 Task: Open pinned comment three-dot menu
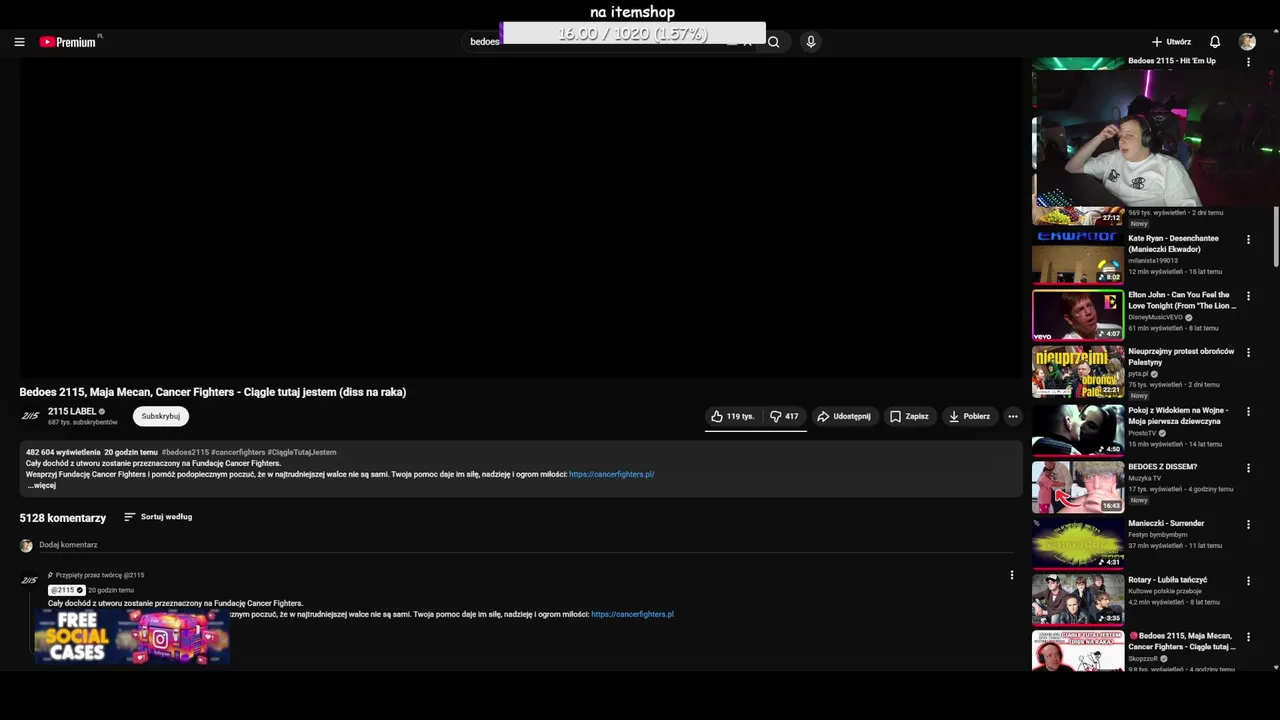1012,575
